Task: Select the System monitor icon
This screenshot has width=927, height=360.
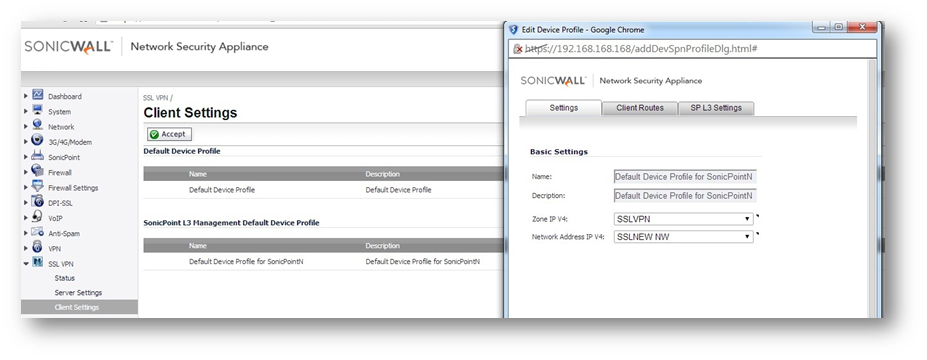Action: pyautogui.click(x=37, y=111)
